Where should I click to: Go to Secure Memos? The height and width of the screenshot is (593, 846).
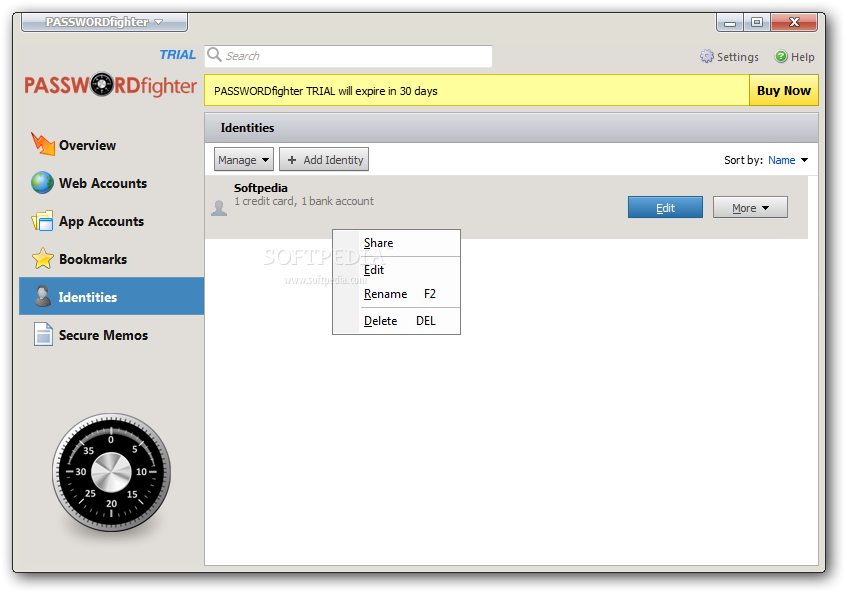click(x=111, y=335)
